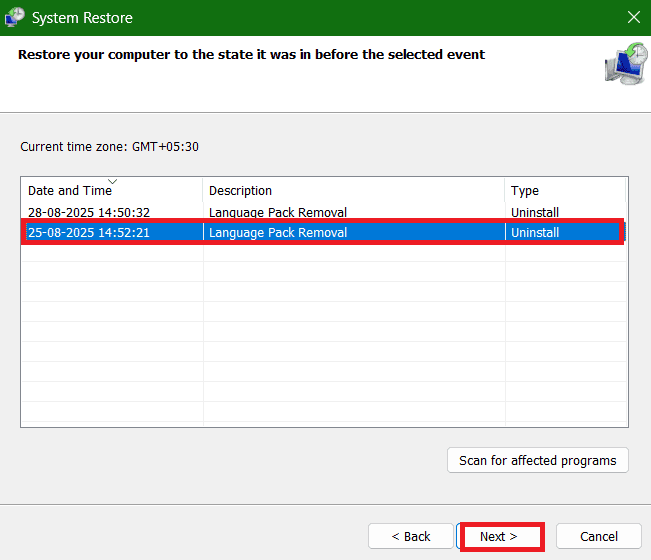The width and height of the screenshot is (651, 560).
Task: Toggle the Date and Time sort arrow
Action: [x=113, y=181]
